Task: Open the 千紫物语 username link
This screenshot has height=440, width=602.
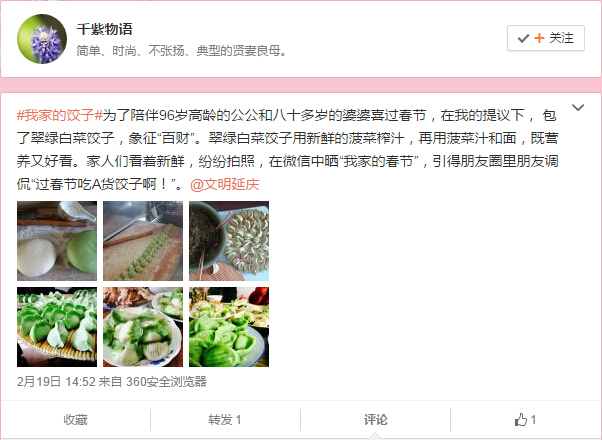Action: coord(104,29)
